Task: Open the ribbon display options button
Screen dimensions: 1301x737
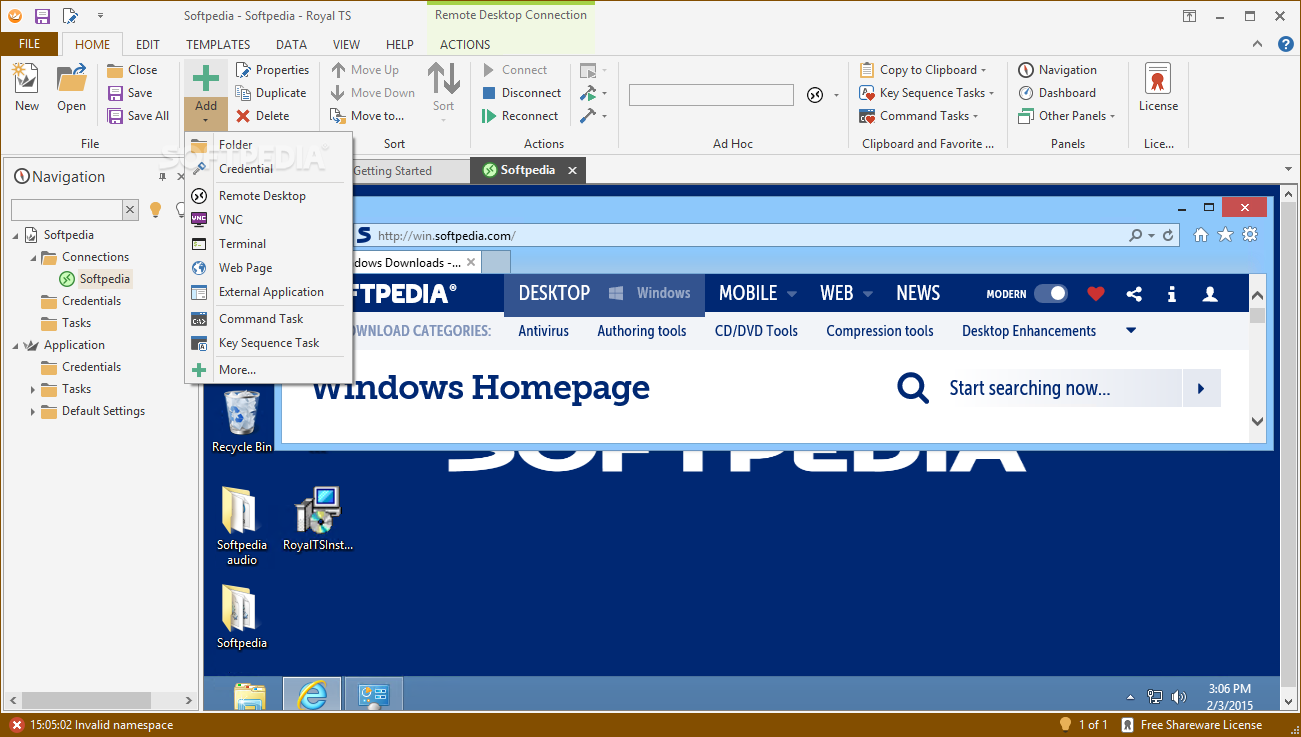Action: (1190, 16)
